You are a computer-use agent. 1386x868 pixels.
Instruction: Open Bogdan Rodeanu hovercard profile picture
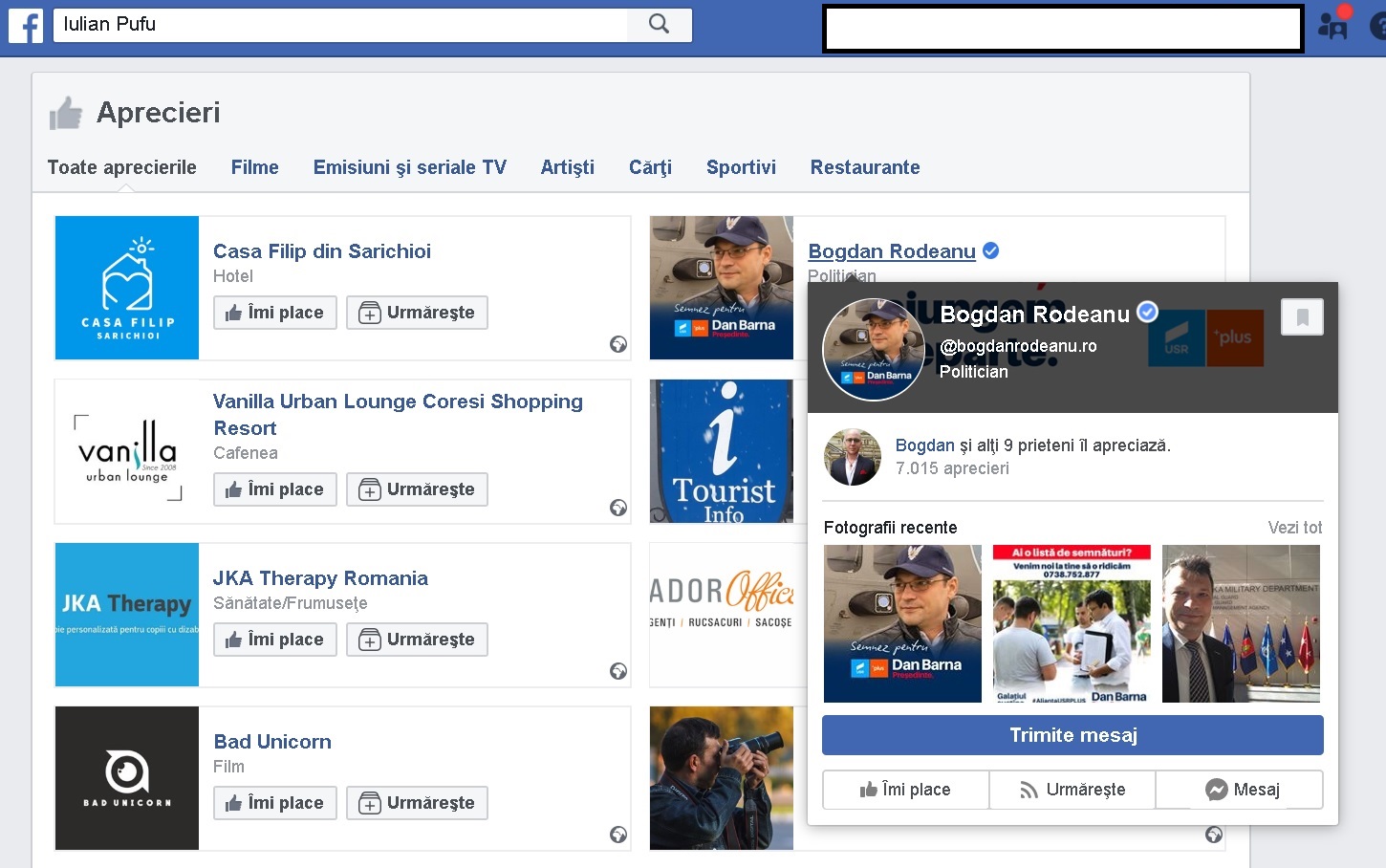click(874, 349)
